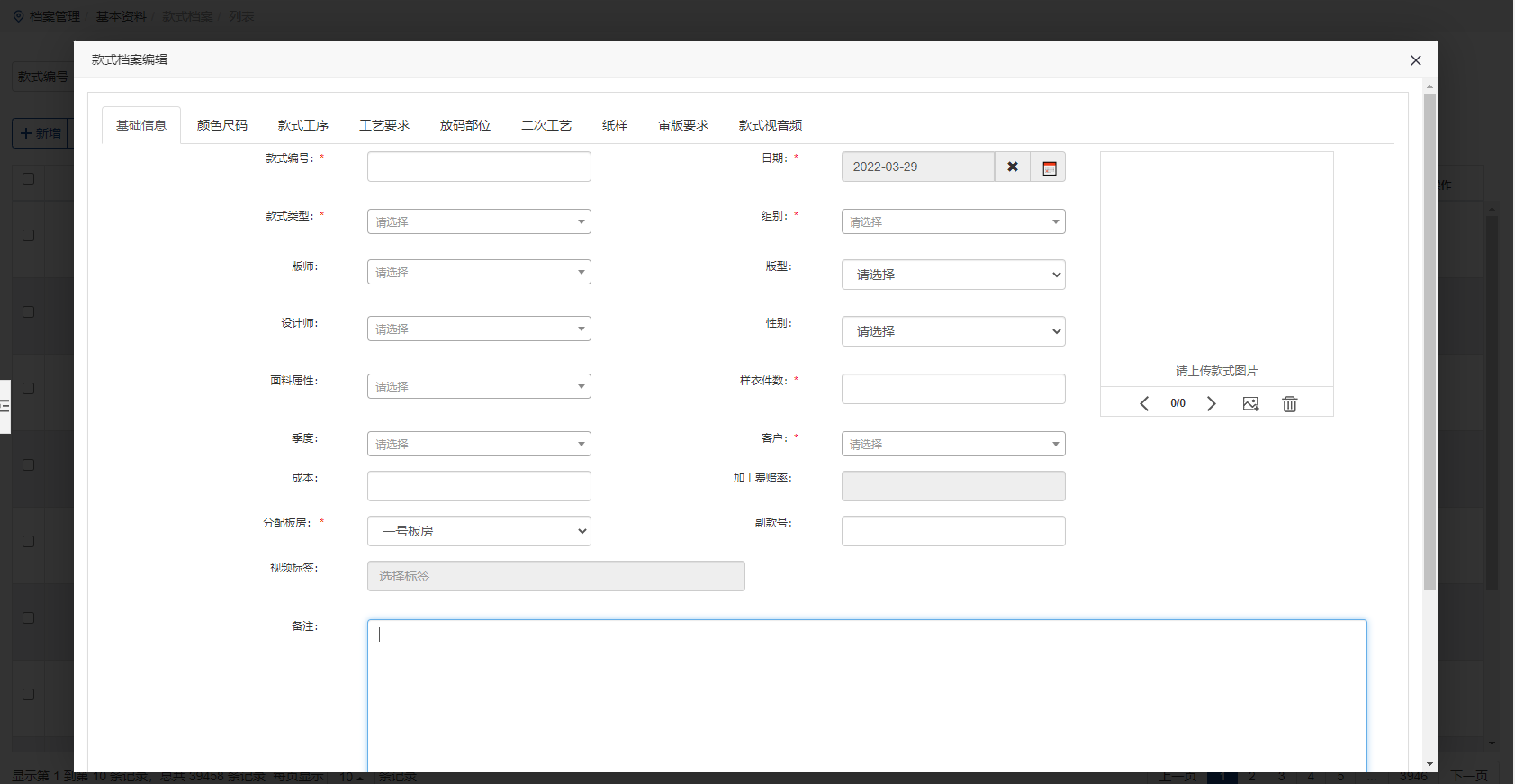Switch to the 颜色尺码 tab
Image resolution: width=1515 pixels, height=784 pixels.
pos(221,125)
